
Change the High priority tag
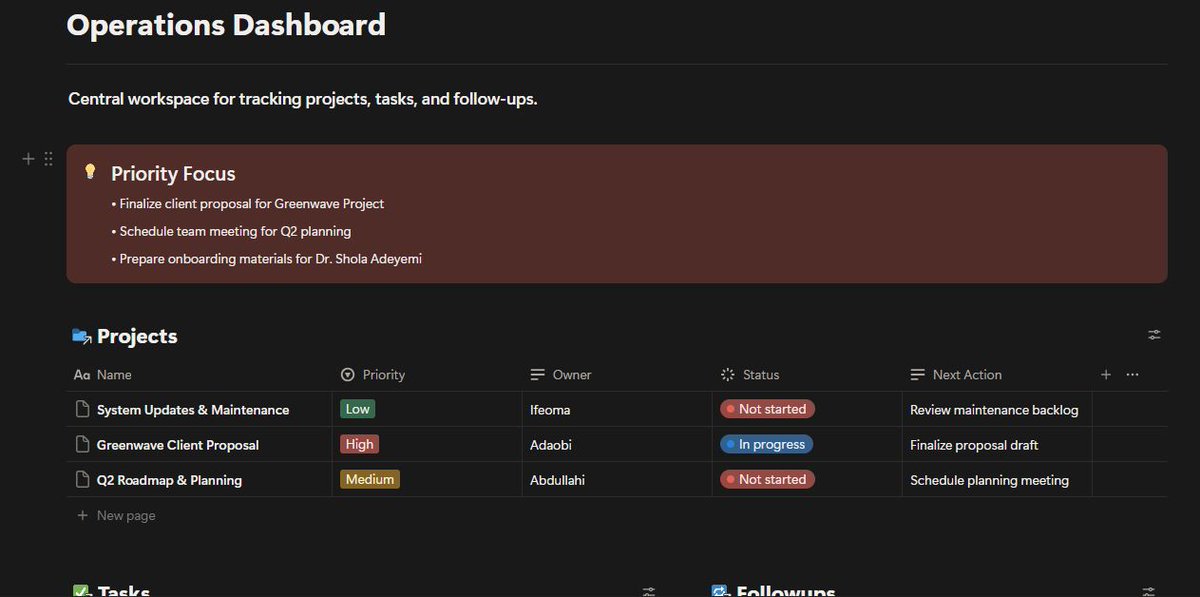(359, 444)
